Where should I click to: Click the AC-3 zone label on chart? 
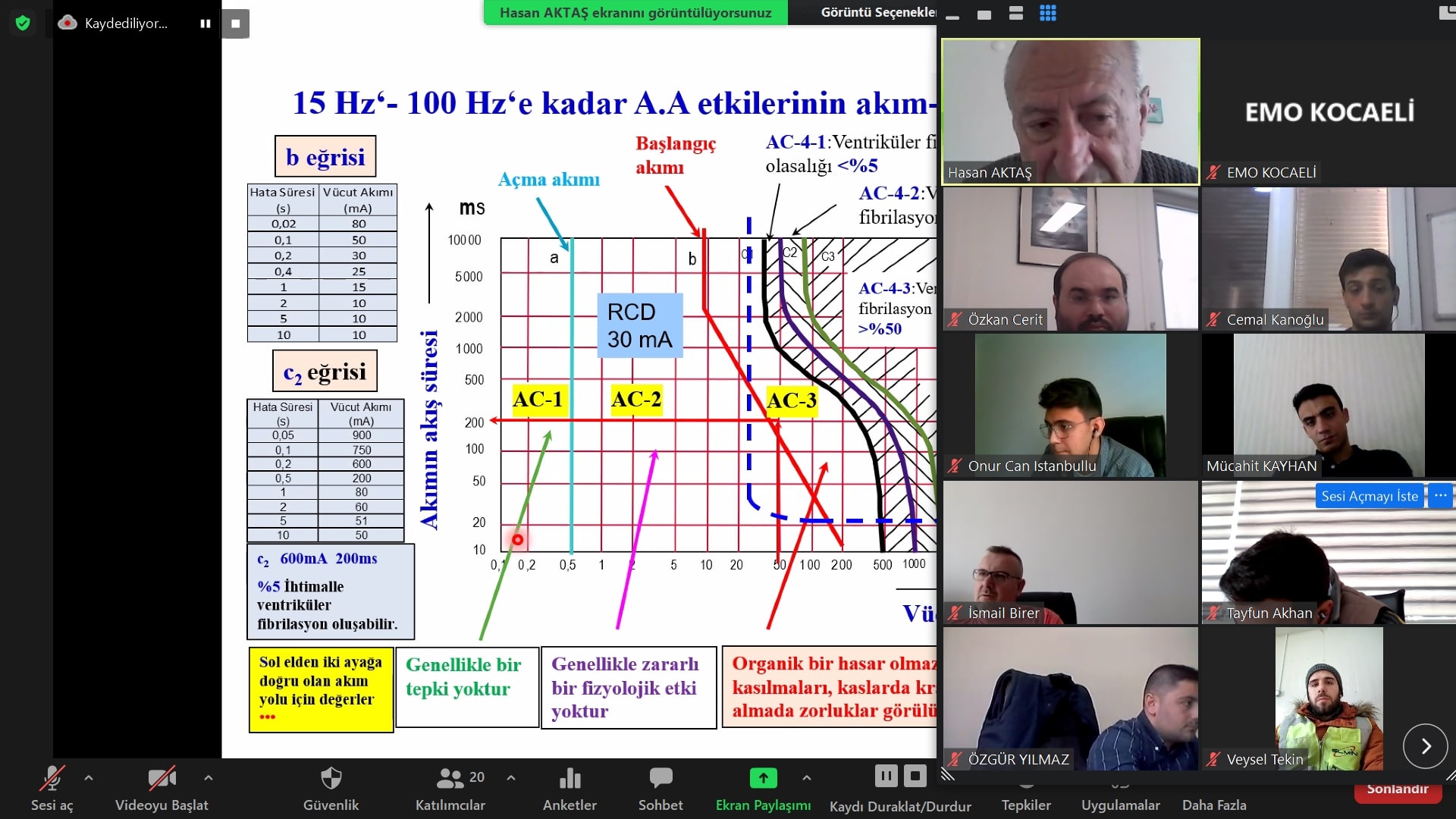792,400
